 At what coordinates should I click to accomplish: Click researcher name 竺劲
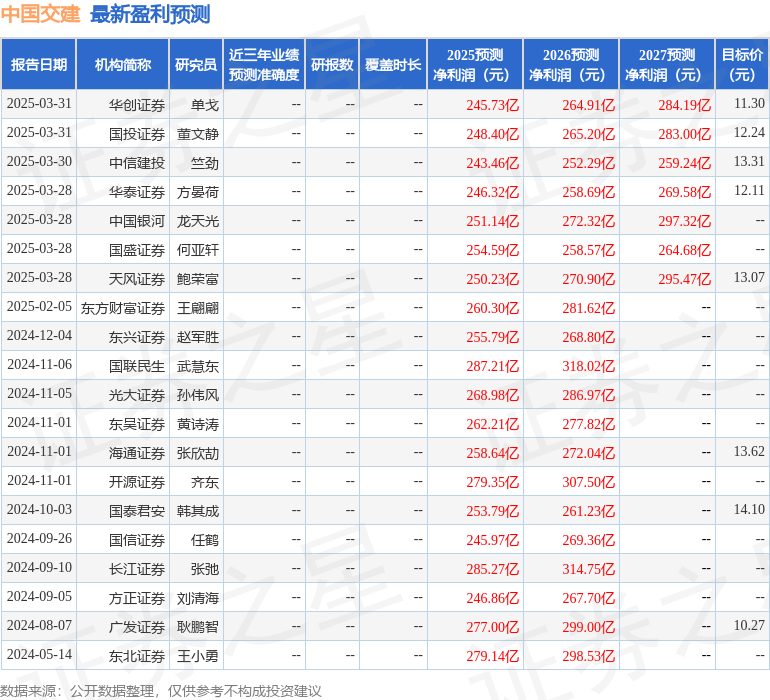[205, 163]
